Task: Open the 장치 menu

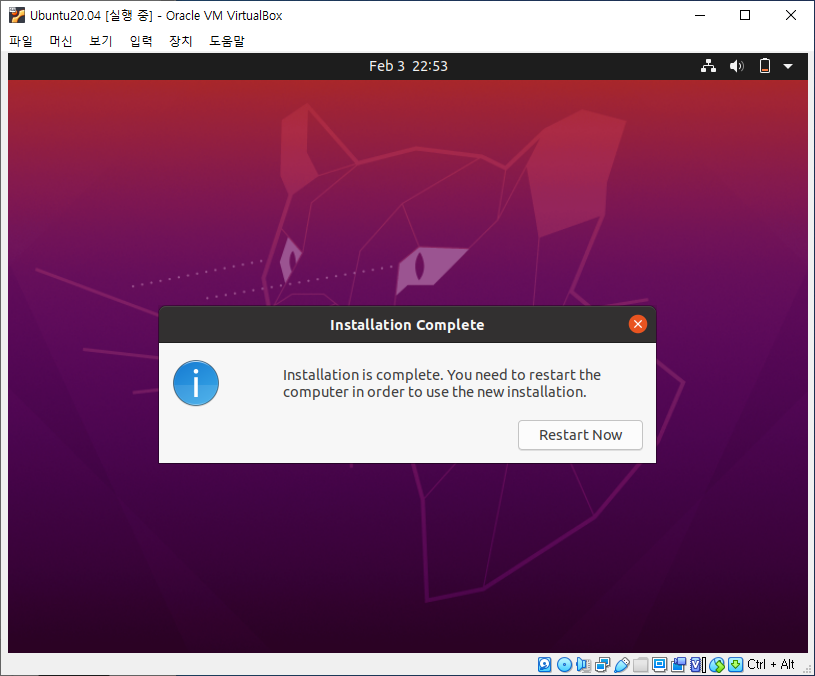Action: (x=181, y=41)
